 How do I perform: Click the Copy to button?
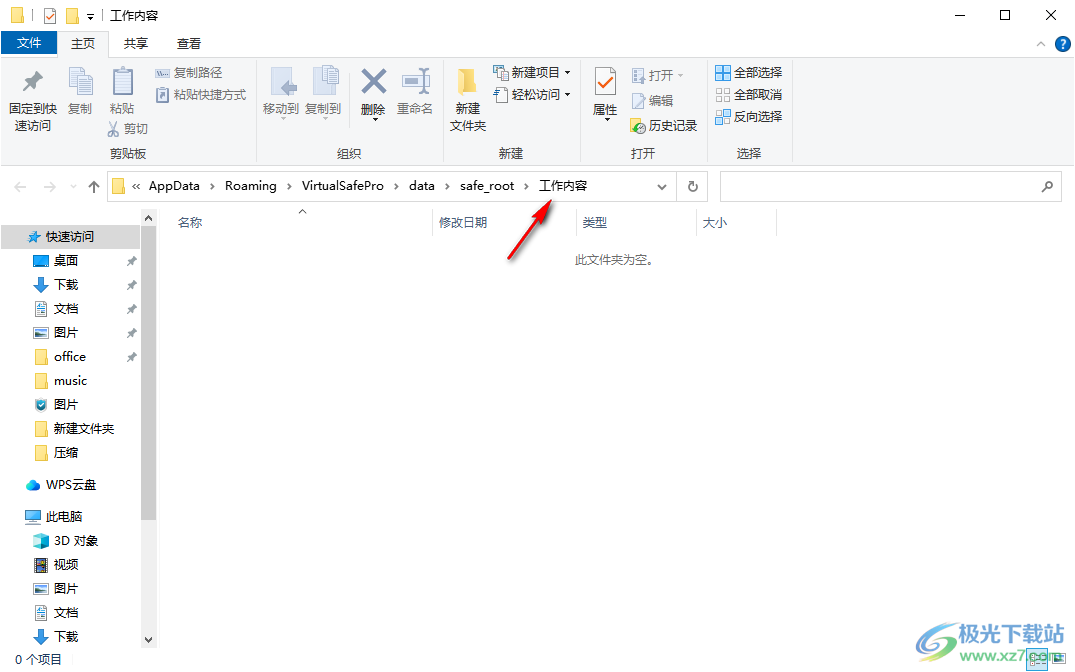point(323,93)
